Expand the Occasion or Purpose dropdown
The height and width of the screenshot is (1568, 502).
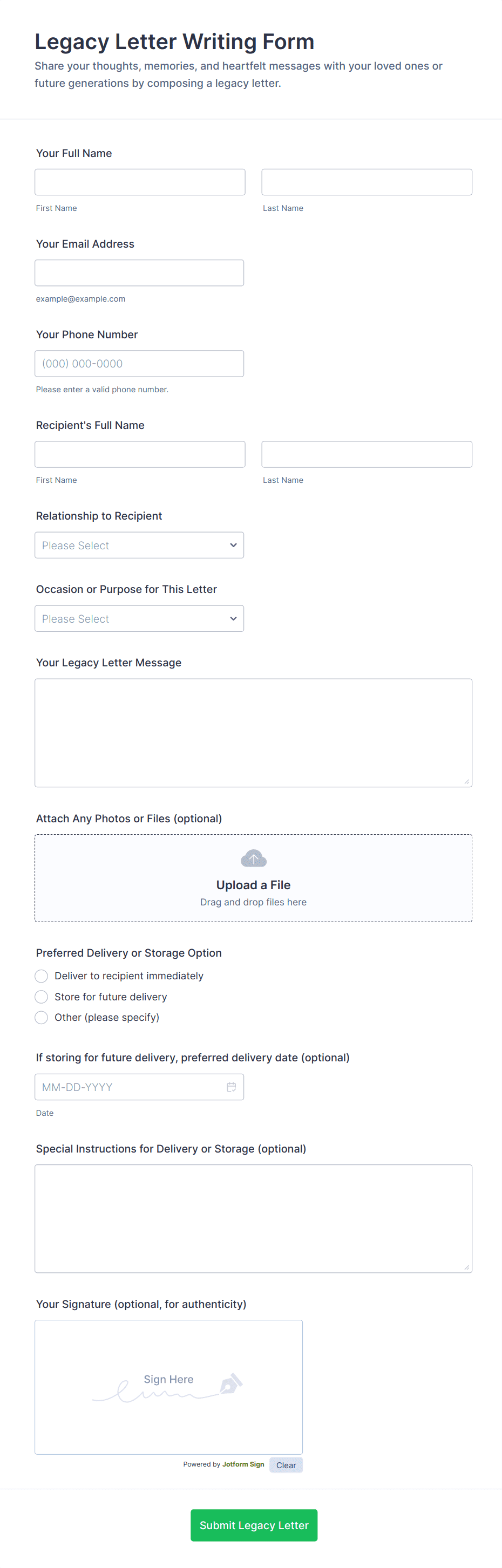[139, 618]
